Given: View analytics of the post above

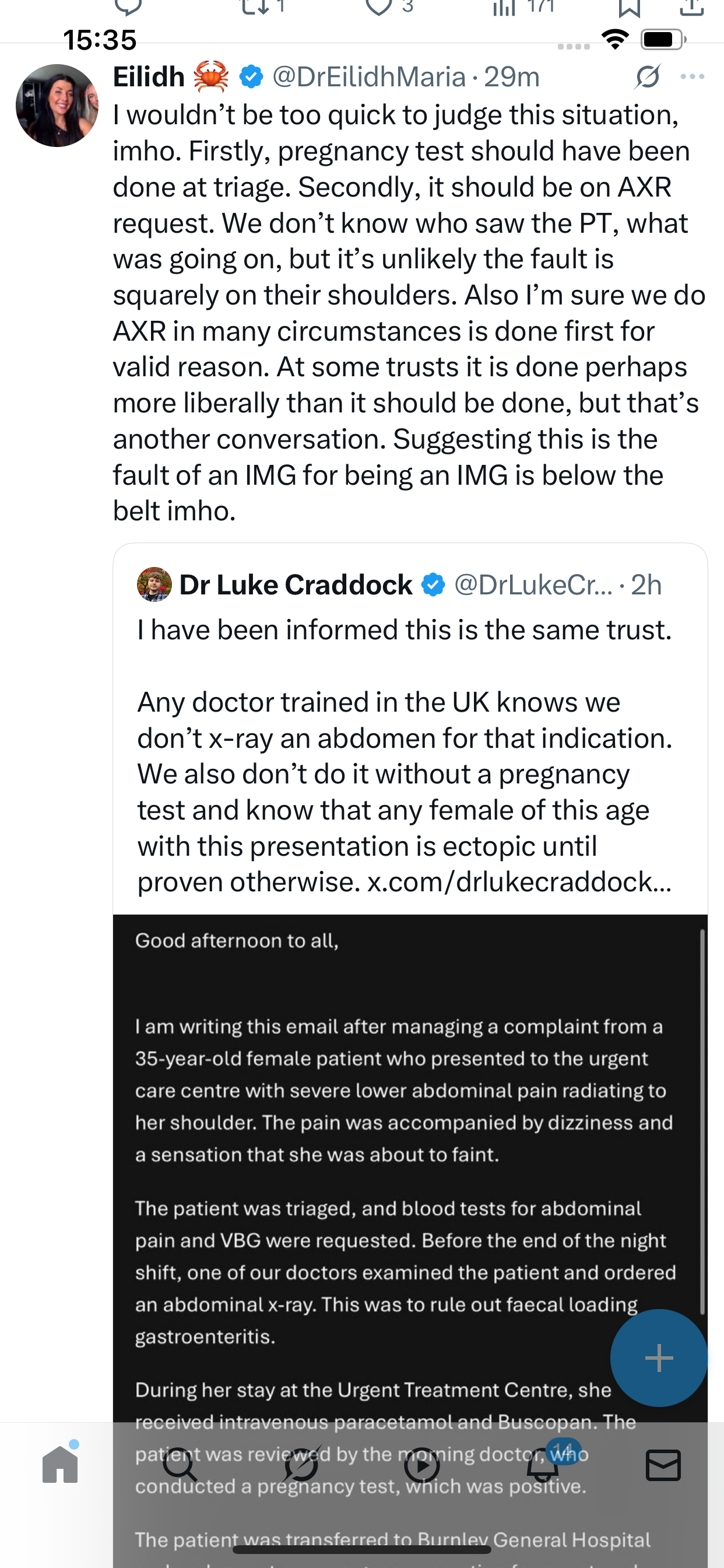Looking at the screenshot, I should [x=505, y=8].
